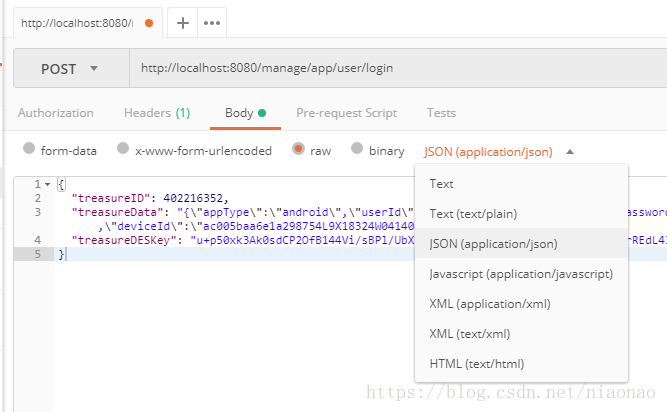Switch to the Headers (1) tab
667x412 pixels.
pyautogui.click(x=157, y=113)
